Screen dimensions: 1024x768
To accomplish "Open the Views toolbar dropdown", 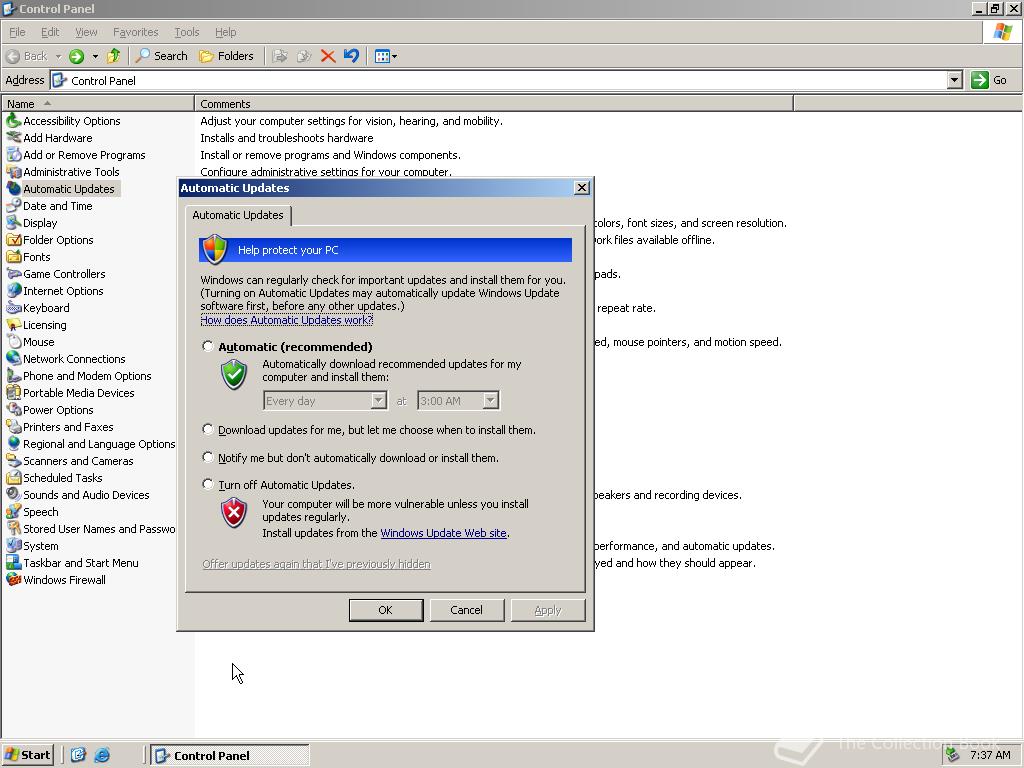I will [x=386, y=56].
